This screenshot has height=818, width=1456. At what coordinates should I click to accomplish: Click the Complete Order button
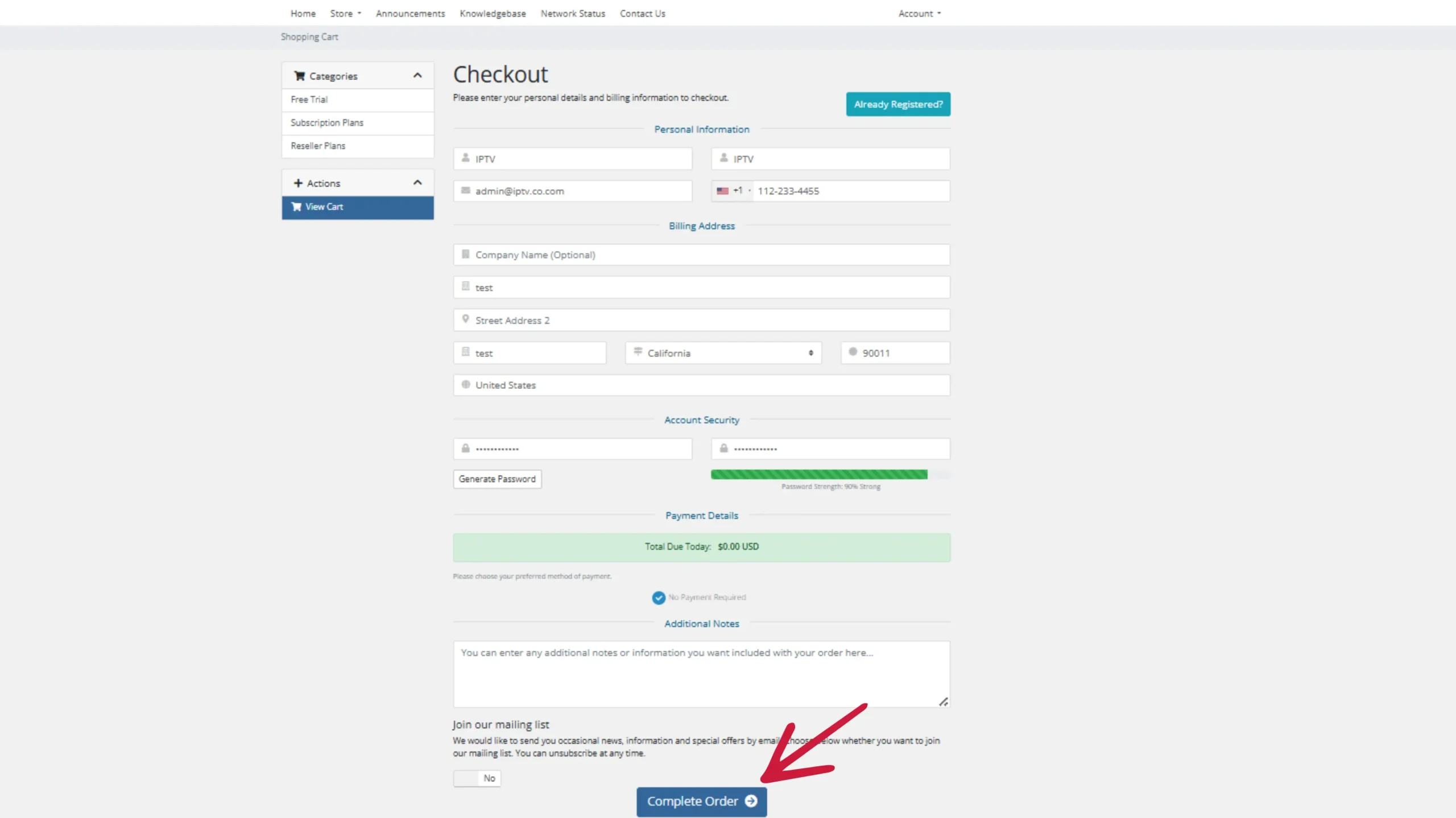[x=701, y=802]
